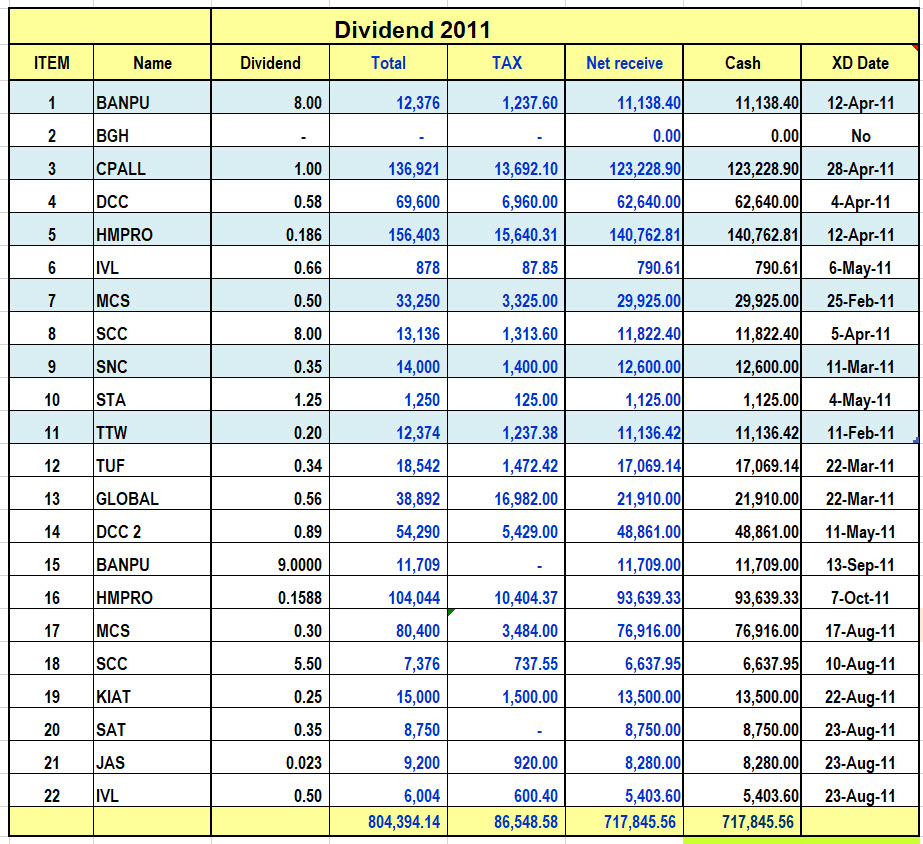Select Dividend cell 5.50

click(x=270, y=658)
